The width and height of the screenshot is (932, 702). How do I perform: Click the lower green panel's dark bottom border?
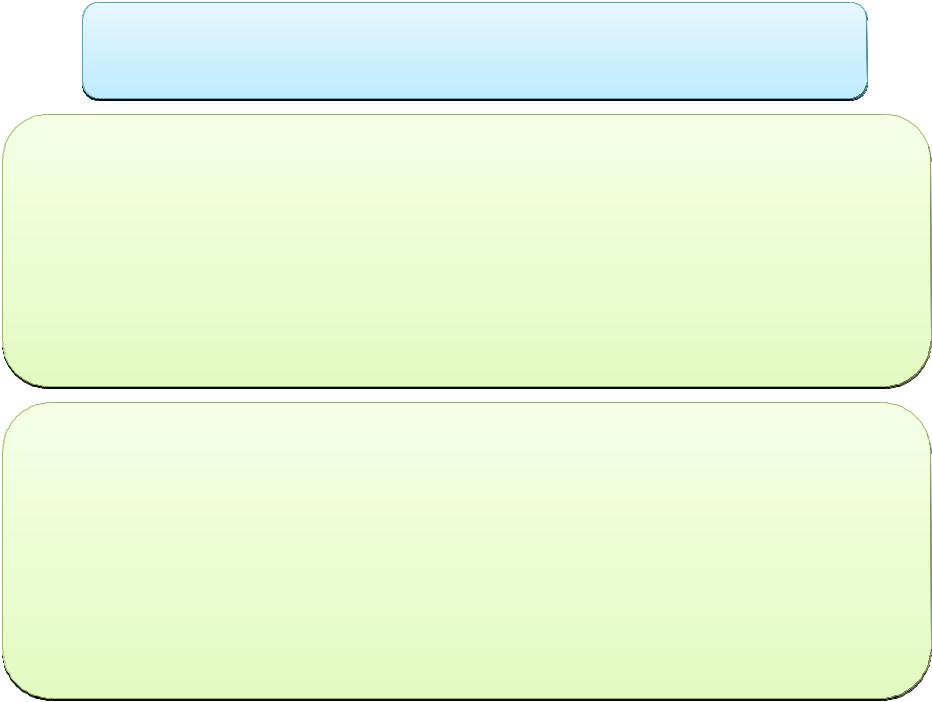coord(467,699)
